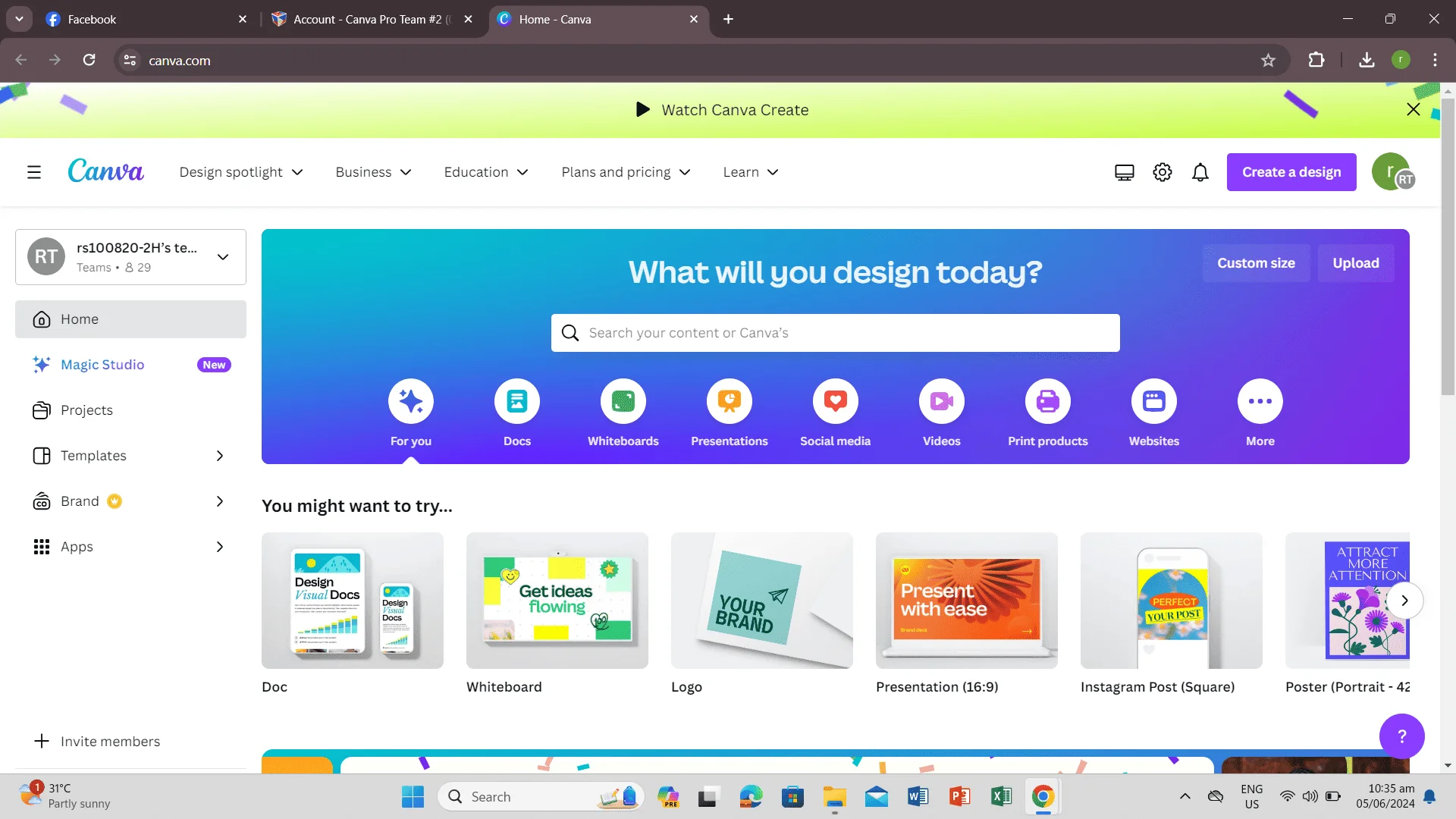Switch to the Account - Canva Pro Team tab
The image size is (1456, 819).
click(372, 19)
